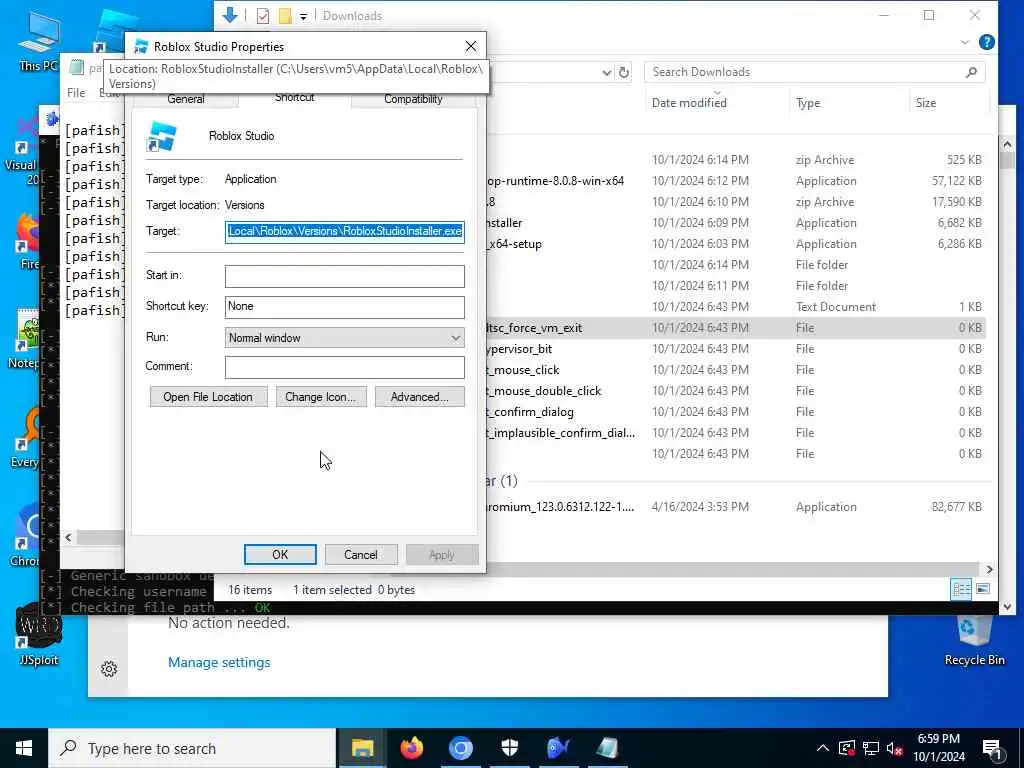Viewport: 1024px width, 768px height.
Task: Click Downloads vertical scrollbar up arrow
Action: pos(1006,144)
